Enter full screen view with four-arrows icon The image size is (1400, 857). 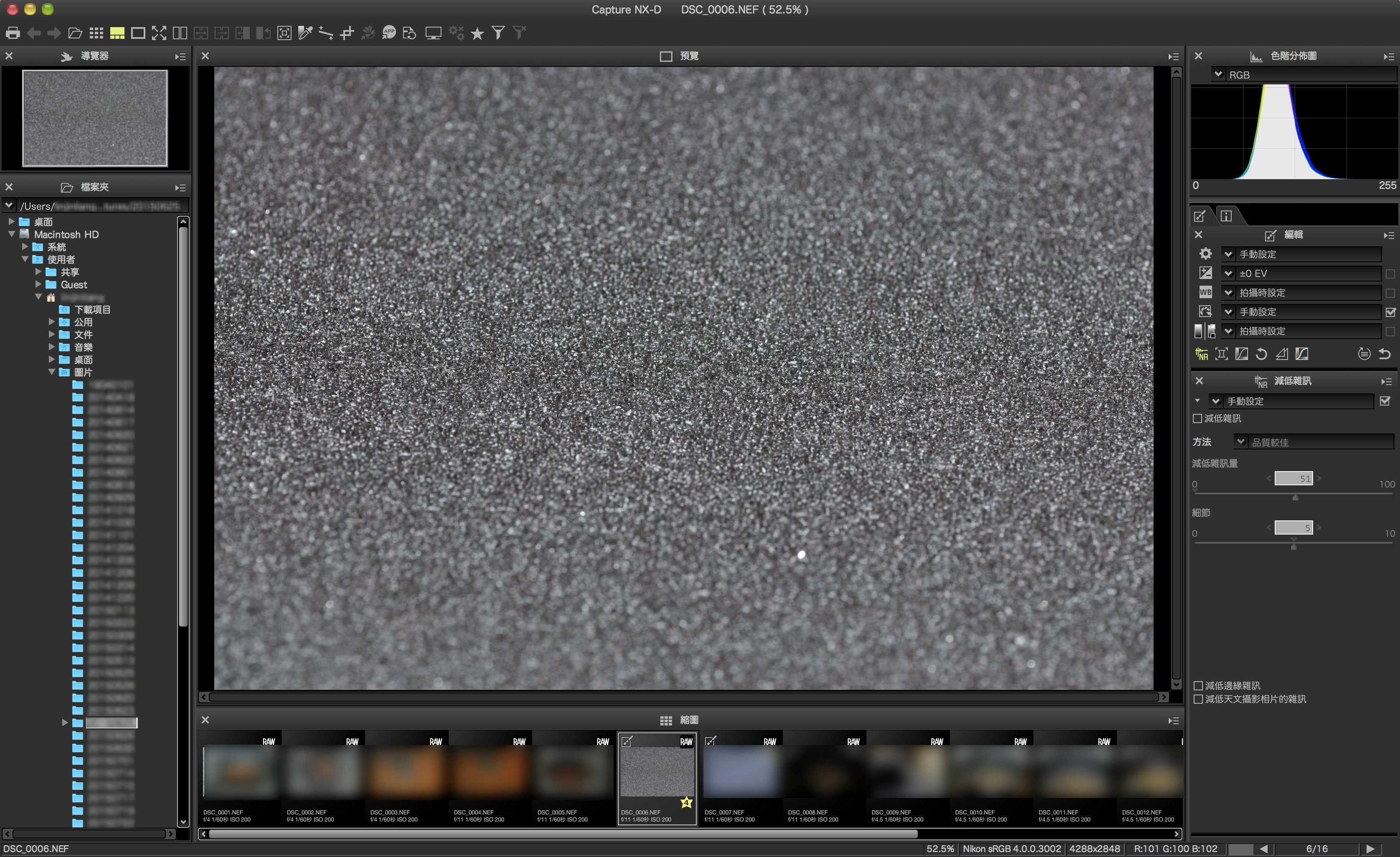pos(159,33)
